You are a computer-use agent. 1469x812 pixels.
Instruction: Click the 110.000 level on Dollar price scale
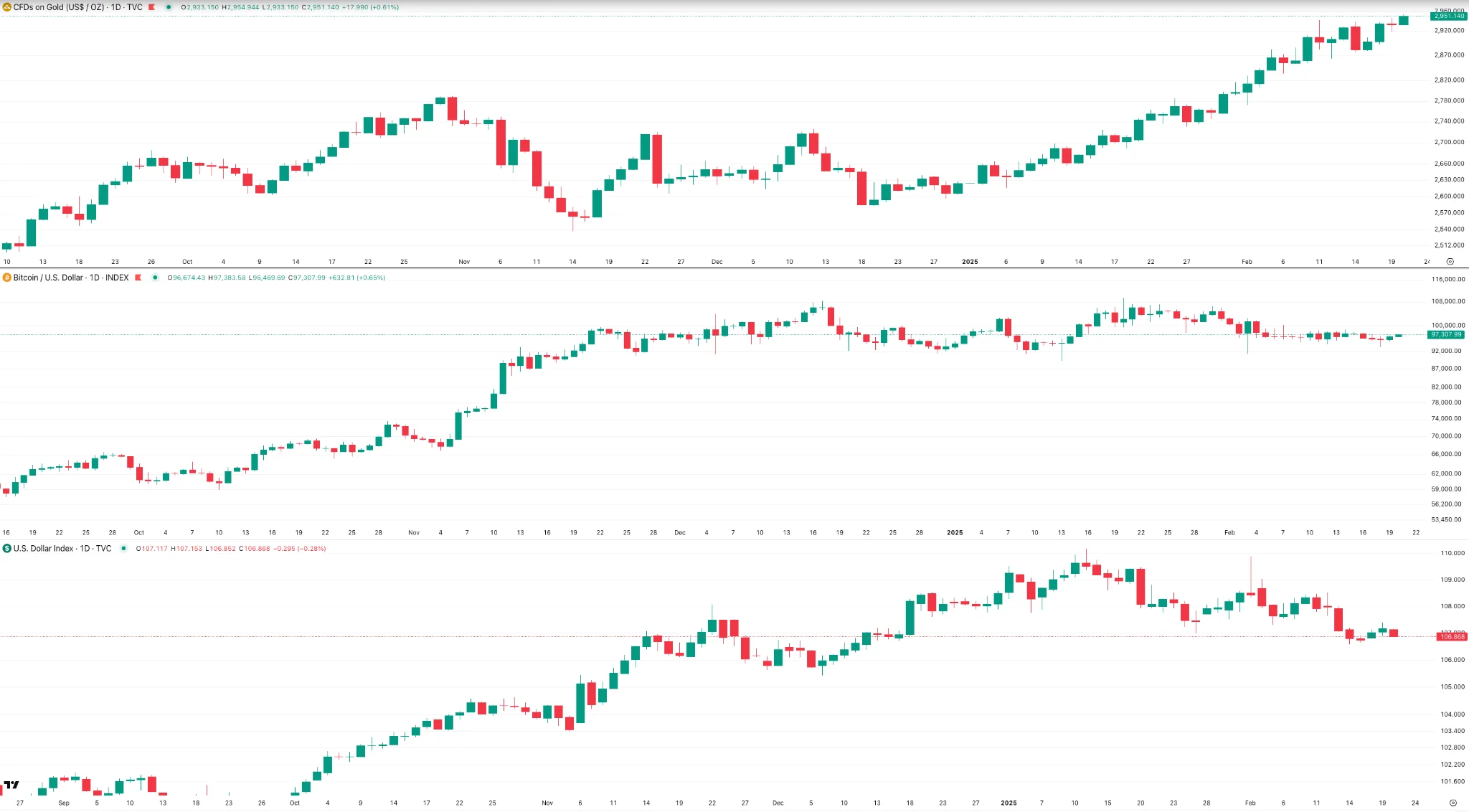point(1453,553)
